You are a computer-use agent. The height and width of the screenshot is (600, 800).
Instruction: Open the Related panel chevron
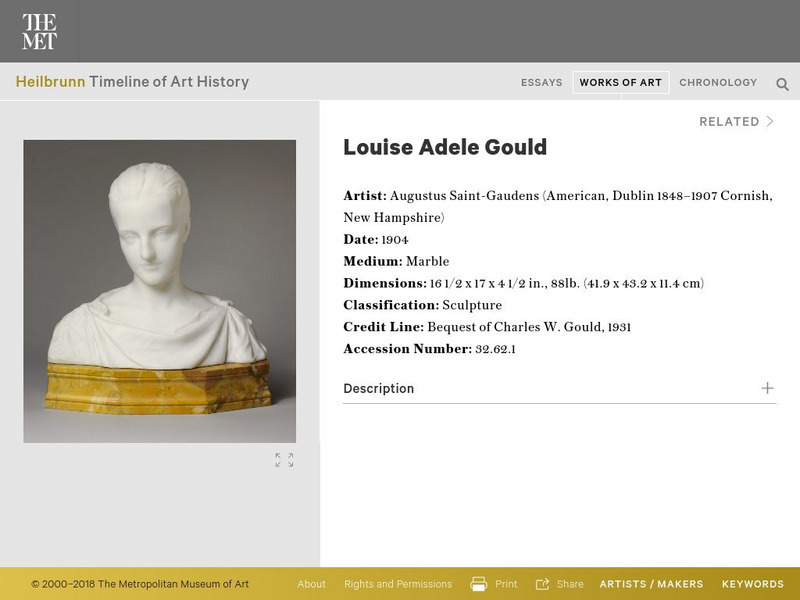[770, 121]
